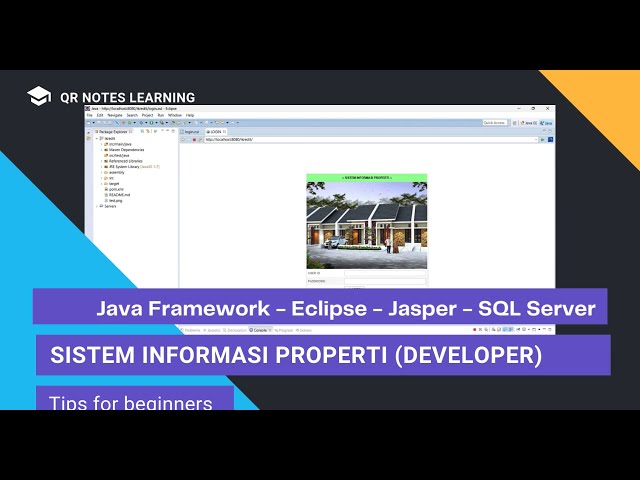Click the Maven Dependencies label
This screenshot has width=640, height=480.
pyautogui.click(x=127, y=150)
